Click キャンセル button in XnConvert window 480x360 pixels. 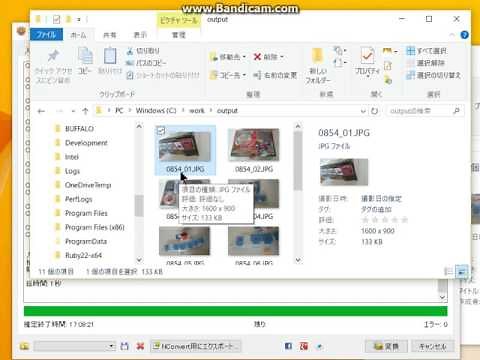coord(432,346)
